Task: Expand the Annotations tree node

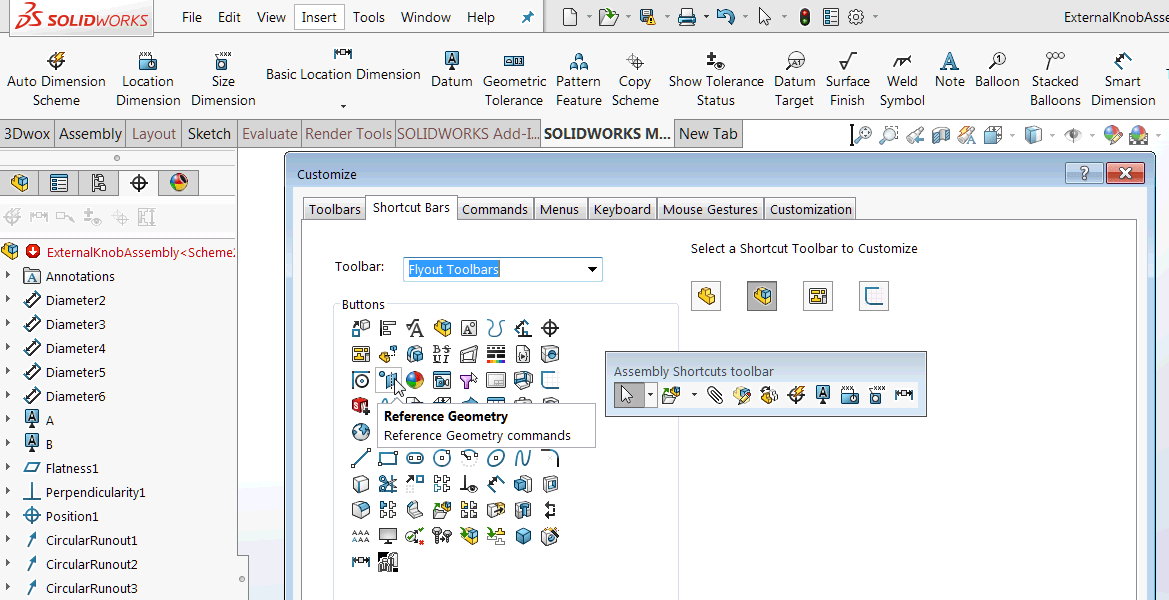Action: pyautogui.click(x=8, y=276)
